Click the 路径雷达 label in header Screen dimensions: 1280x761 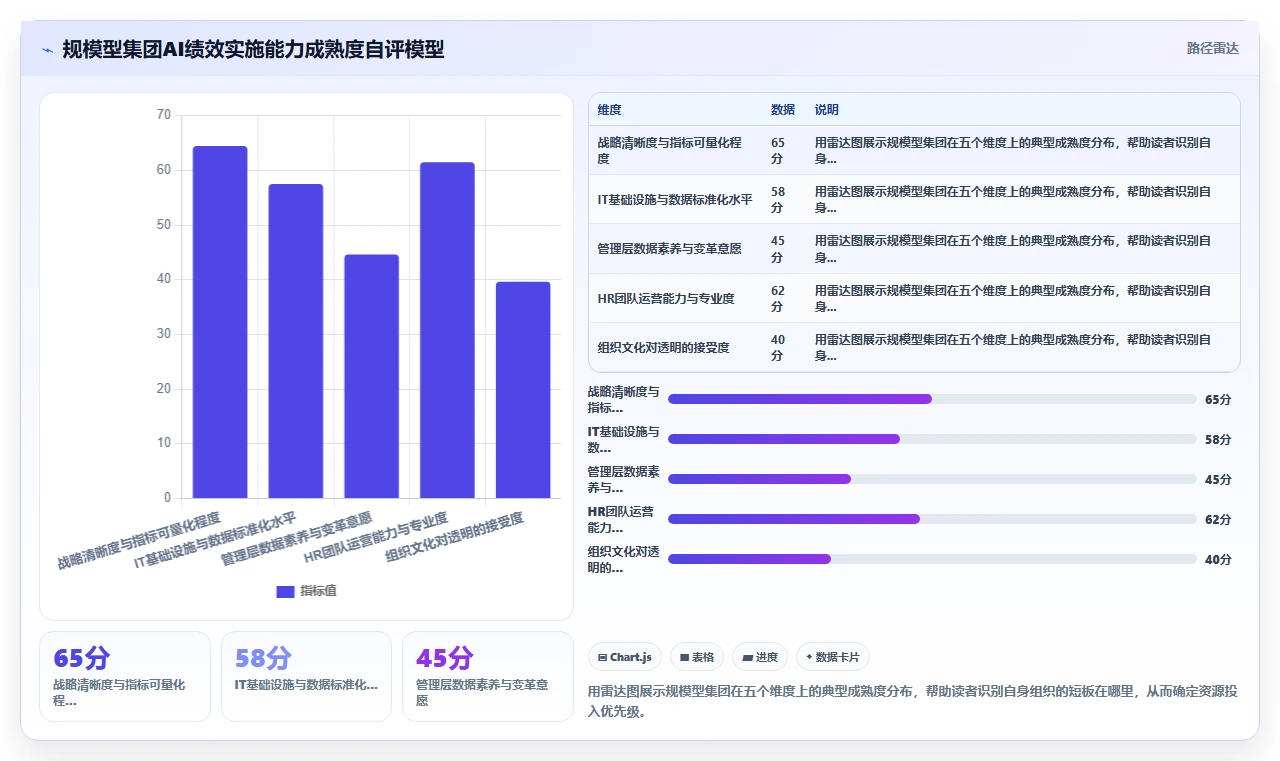point(1212,48)
